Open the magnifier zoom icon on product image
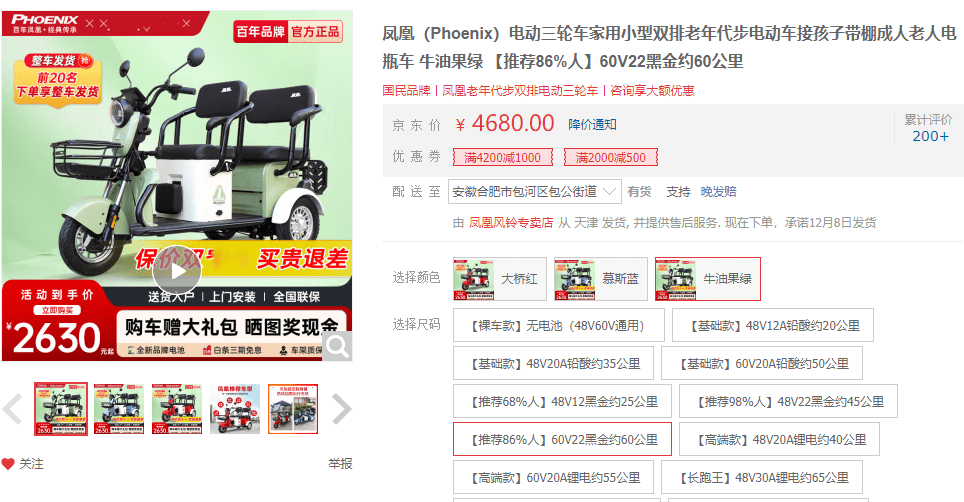This screenshot has width=964, height=502. (x=337, y=346)
